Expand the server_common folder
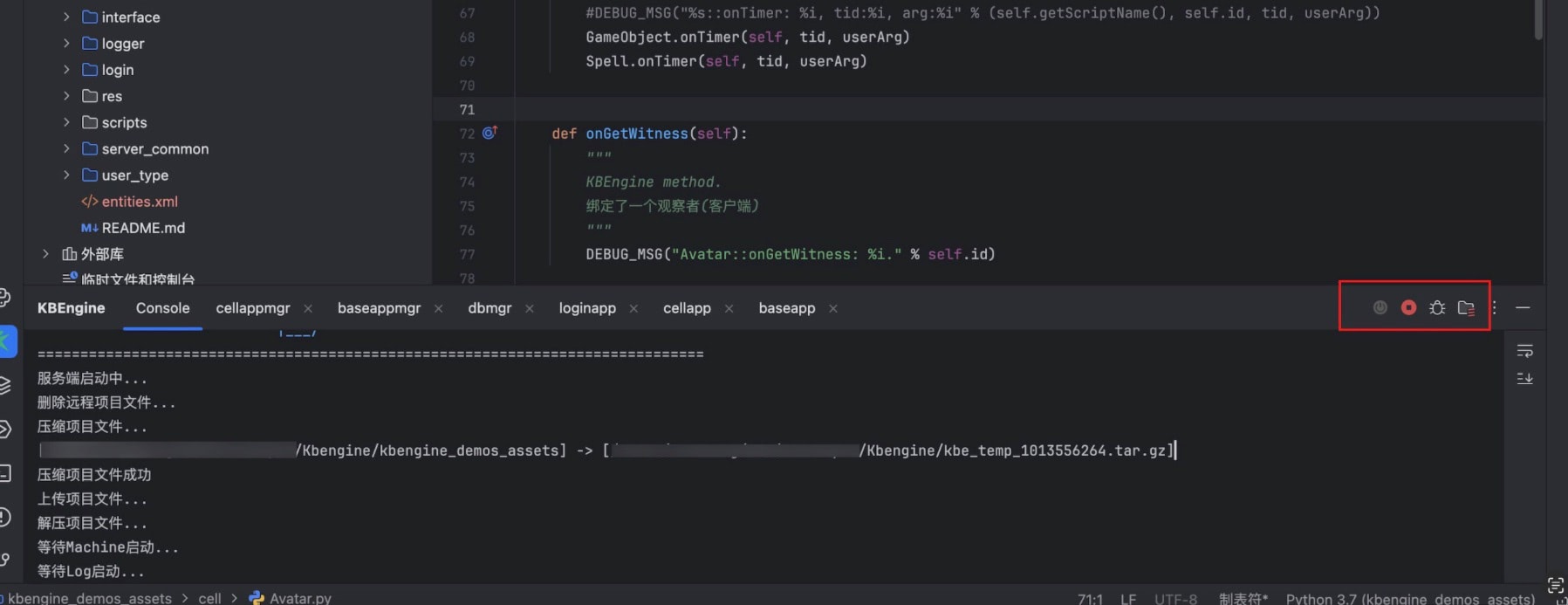1568x605 pixels. point(66,148)
